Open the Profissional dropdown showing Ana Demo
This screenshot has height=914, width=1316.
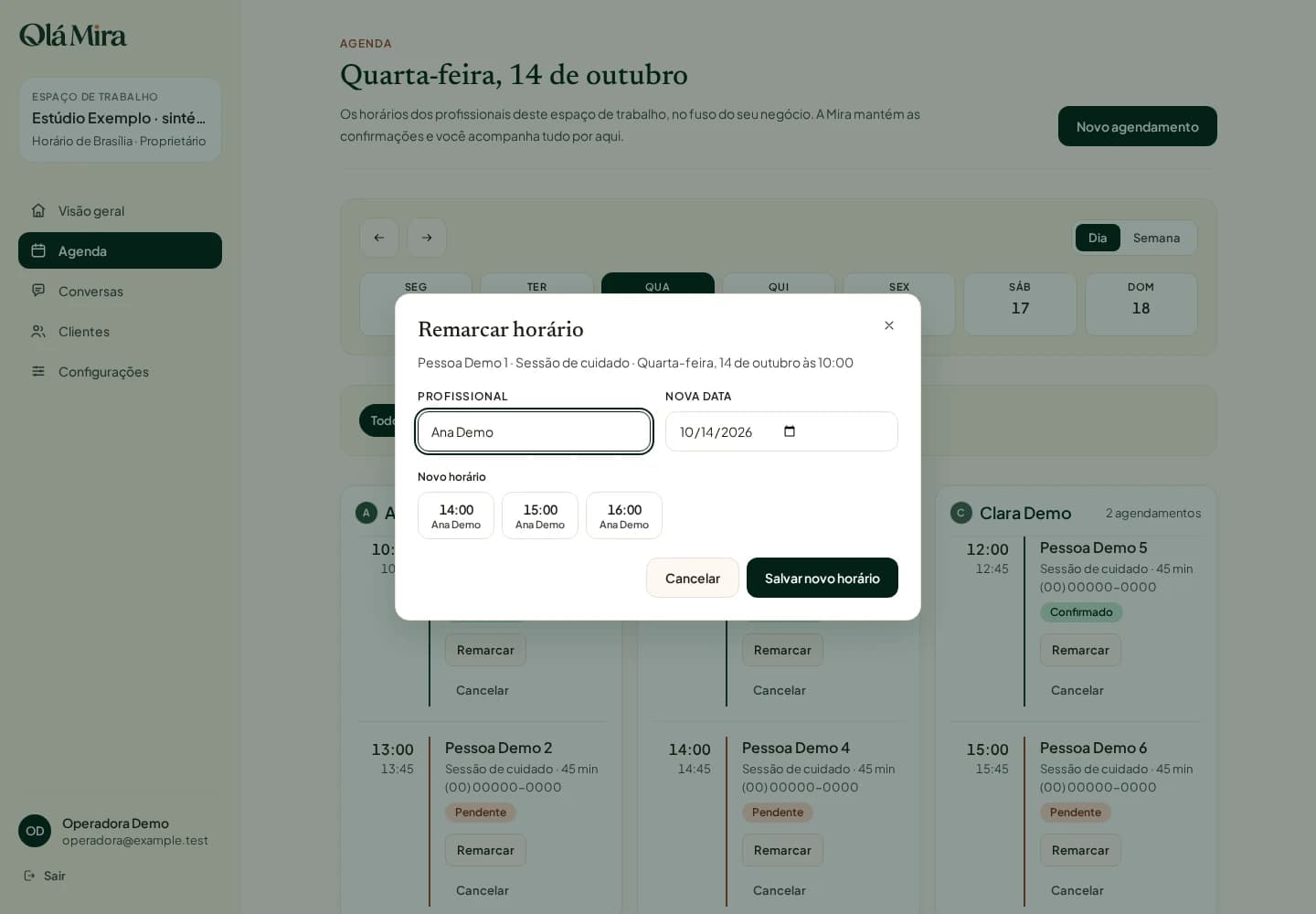pyautogui.click(x=534, y=431)
